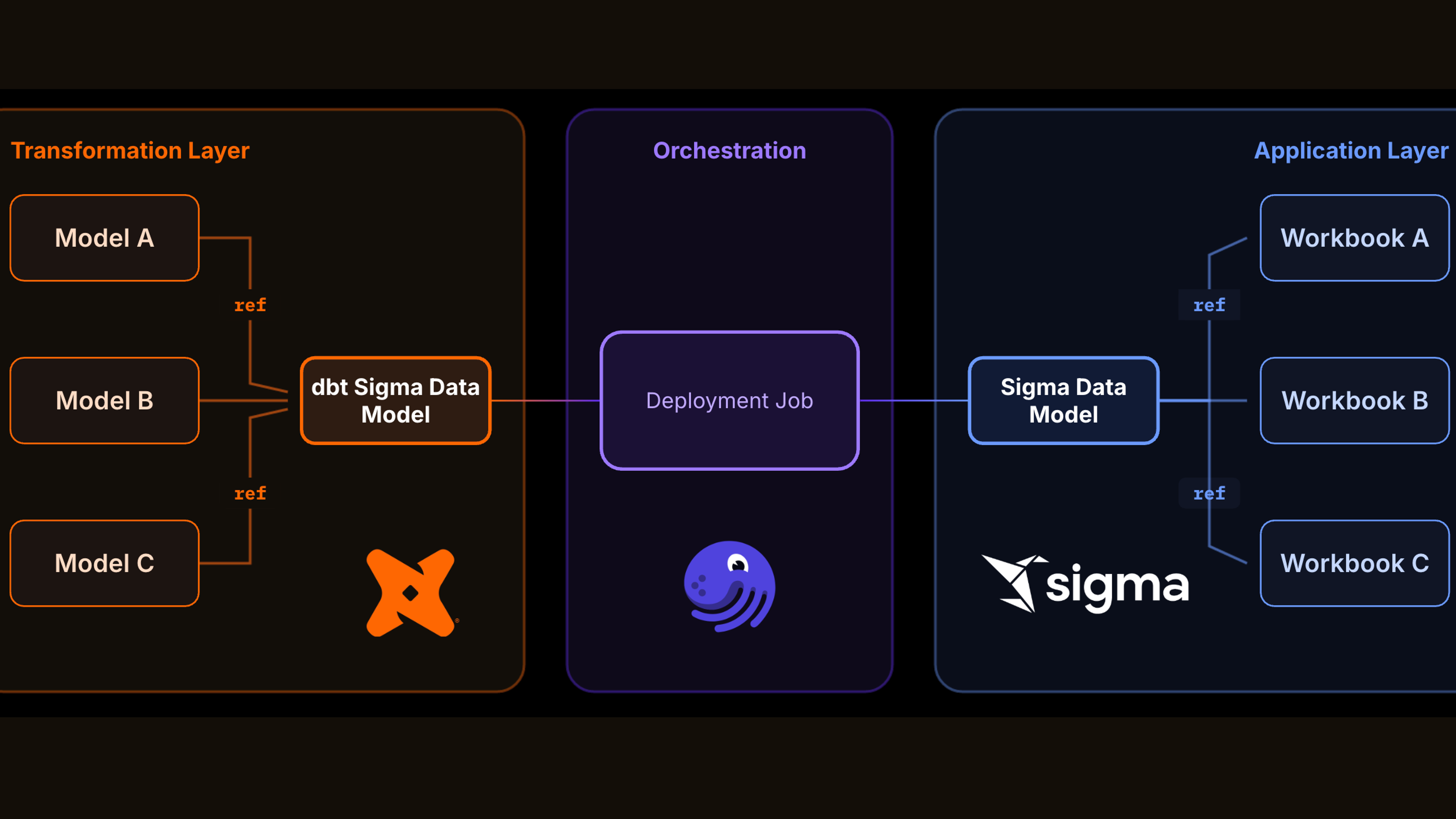Click the blue ref label above Workbook C
The width and height of the screenshot is (1456, 819).
pos(1209,493)
